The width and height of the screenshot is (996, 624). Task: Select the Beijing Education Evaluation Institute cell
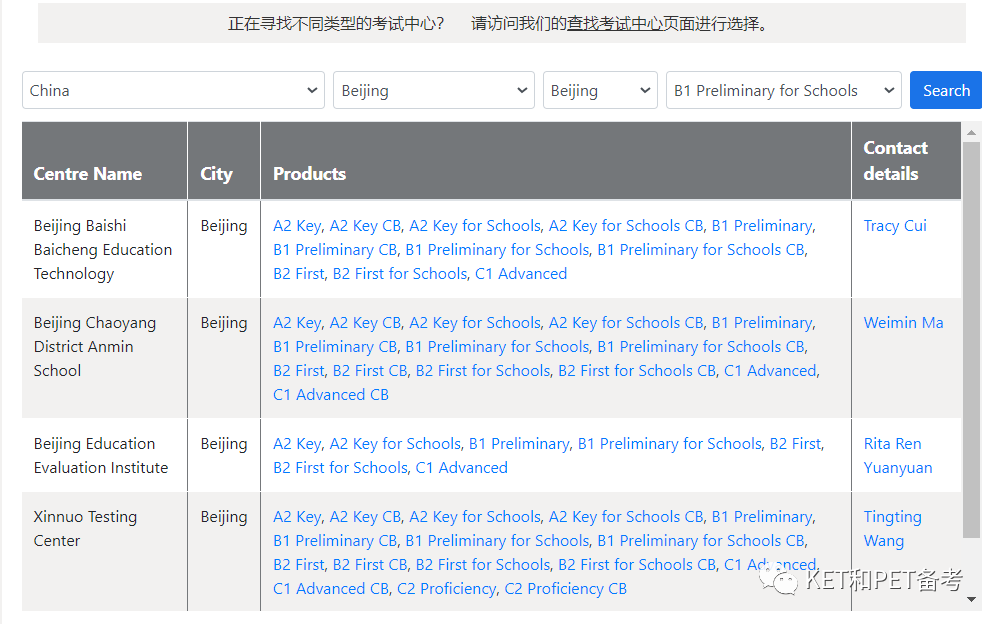coord(105,455)
